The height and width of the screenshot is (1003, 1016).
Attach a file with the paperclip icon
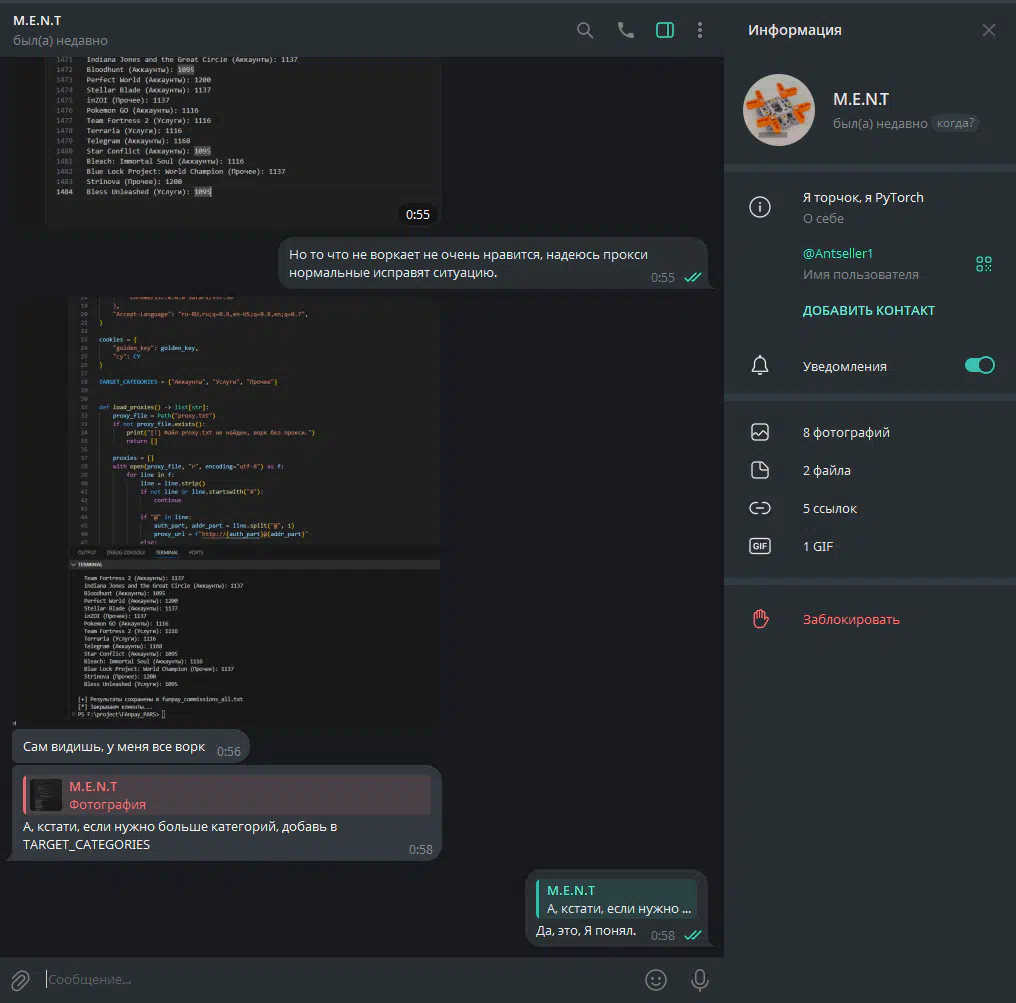pos(20,980)
